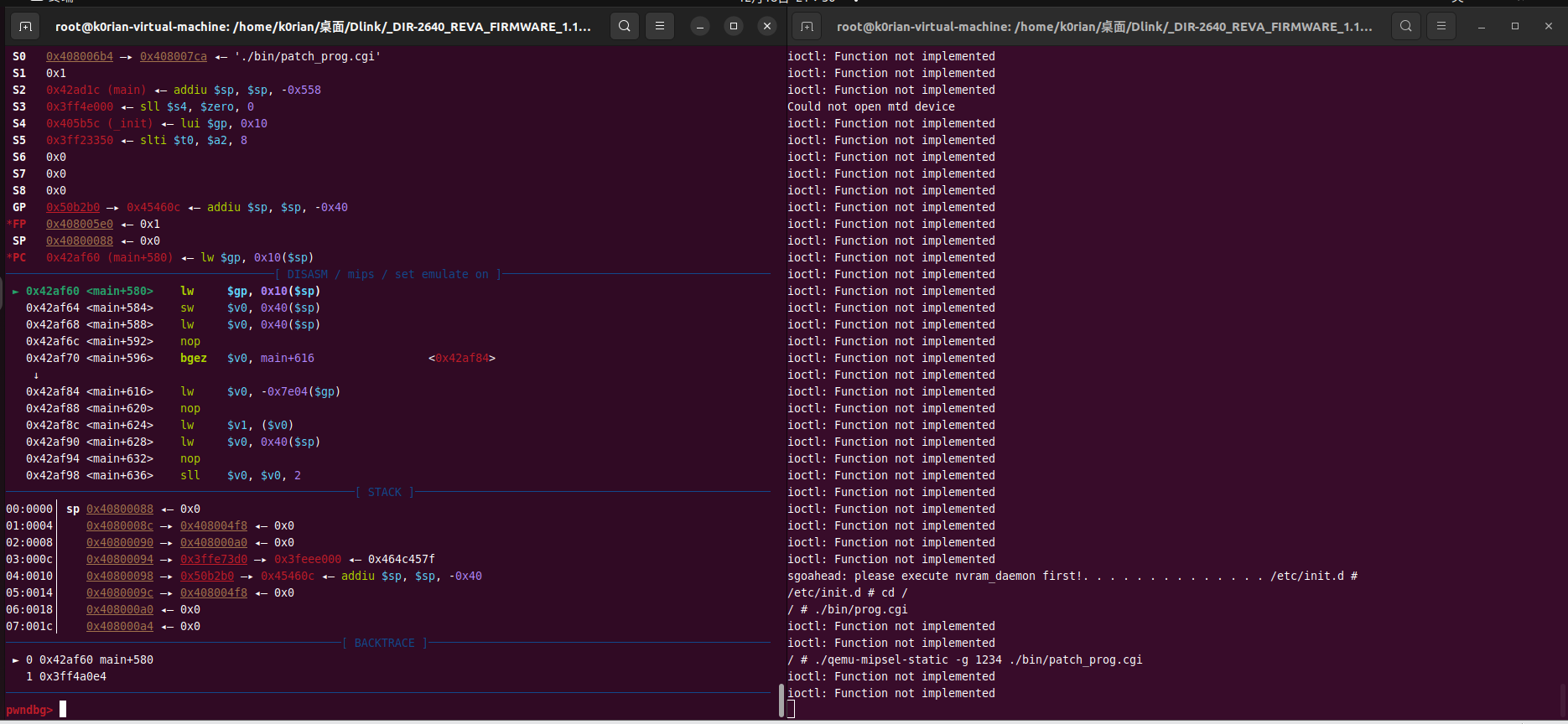Click the new tab icon in left terminal
Viewport: 1568px width, 724px height.
pyautogui.click(x=25, y=27)
